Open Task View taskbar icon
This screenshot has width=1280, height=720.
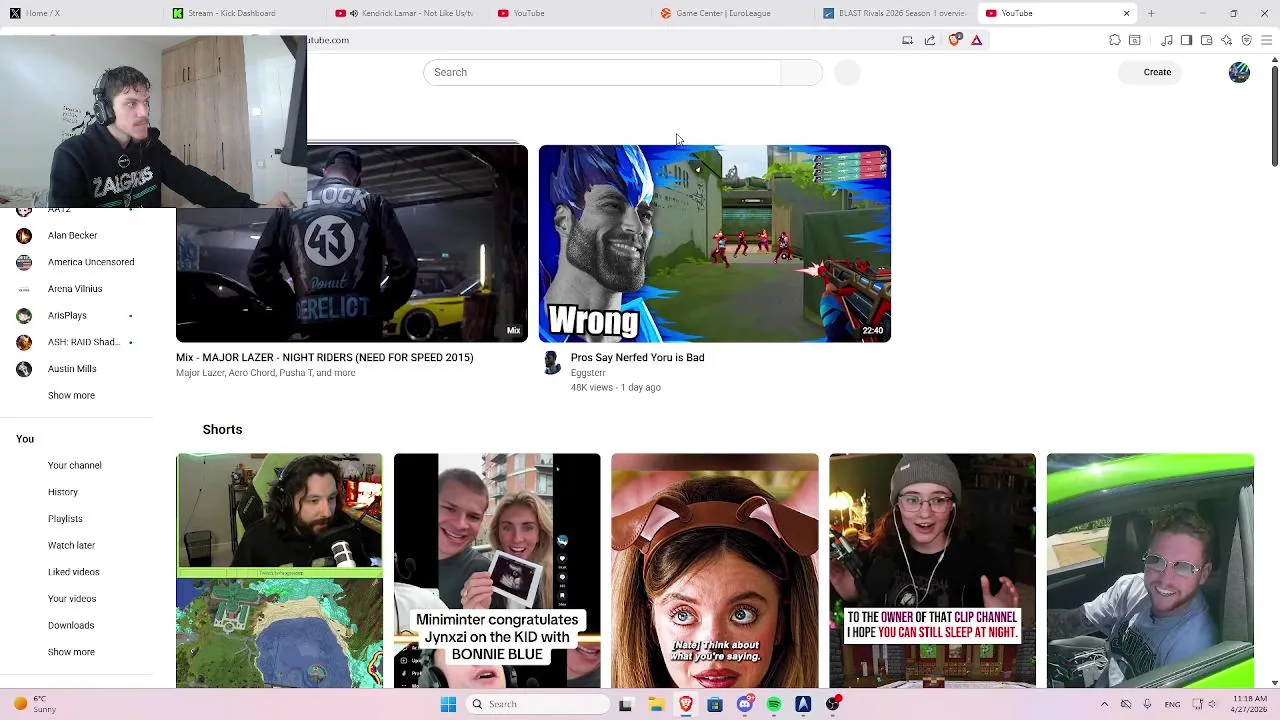tap(626, 704)
